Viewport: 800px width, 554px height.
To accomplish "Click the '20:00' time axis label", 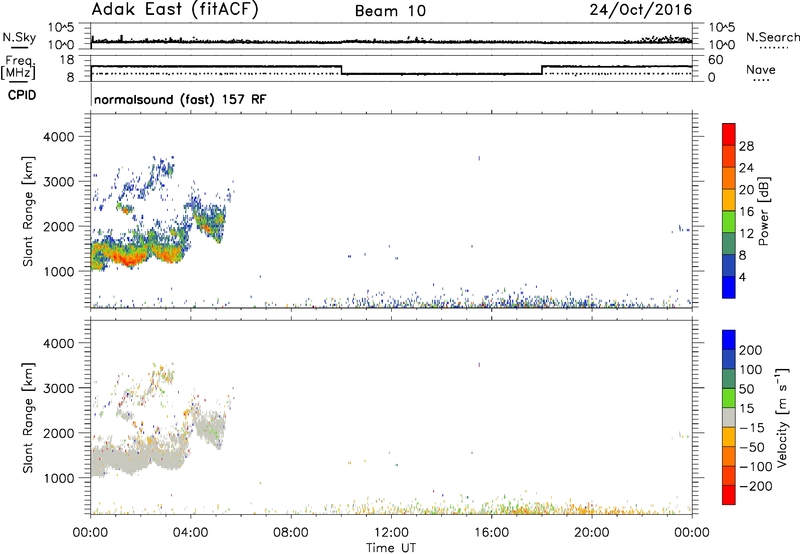I will point(592,533).
